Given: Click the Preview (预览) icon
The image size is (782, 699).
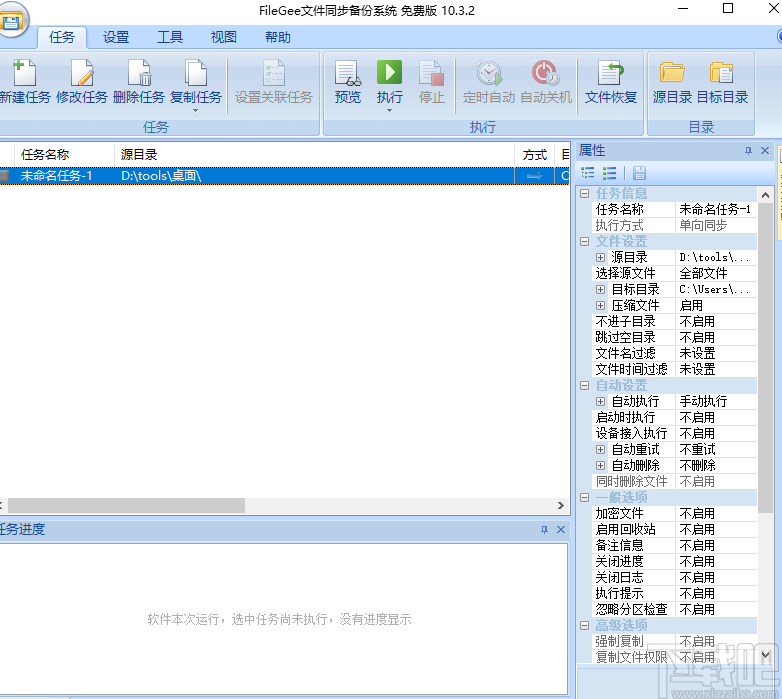Looking at the screenshot, I should pyautogui.click(x=348, y=73).
